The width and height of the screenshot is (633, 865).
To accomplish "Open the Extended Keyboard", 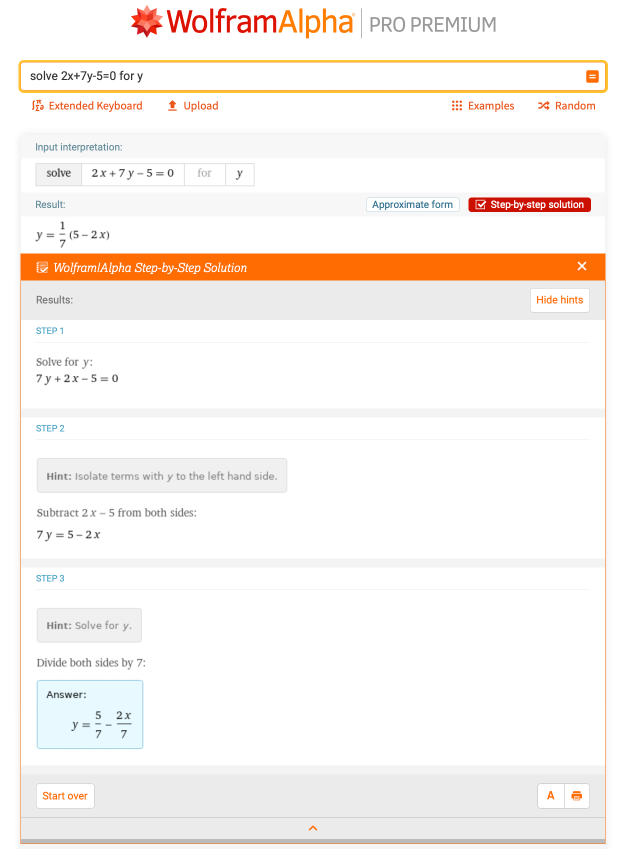I will point(87,105).
